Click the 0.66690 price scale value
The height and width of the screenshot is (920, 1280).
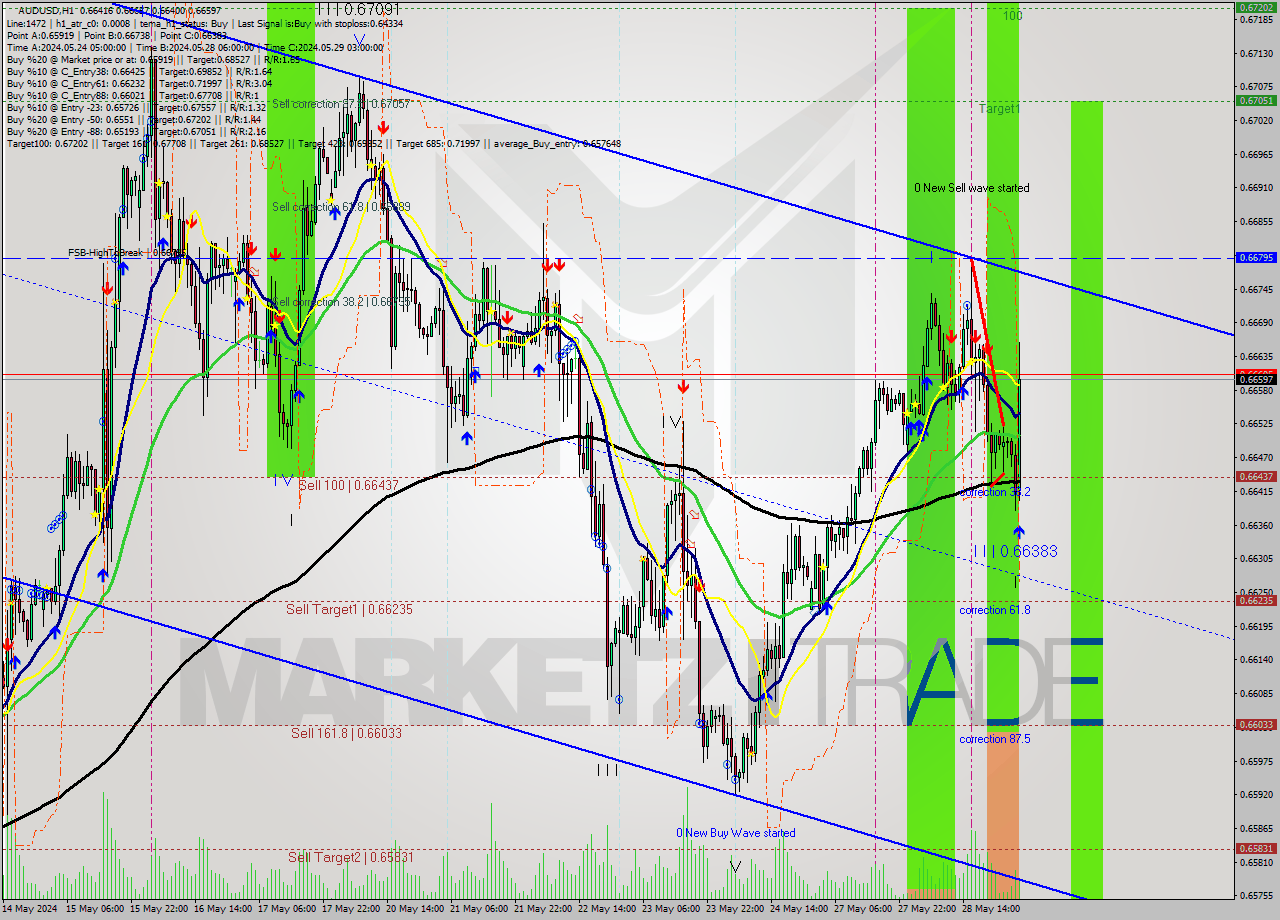click(x=1255, y=323)
